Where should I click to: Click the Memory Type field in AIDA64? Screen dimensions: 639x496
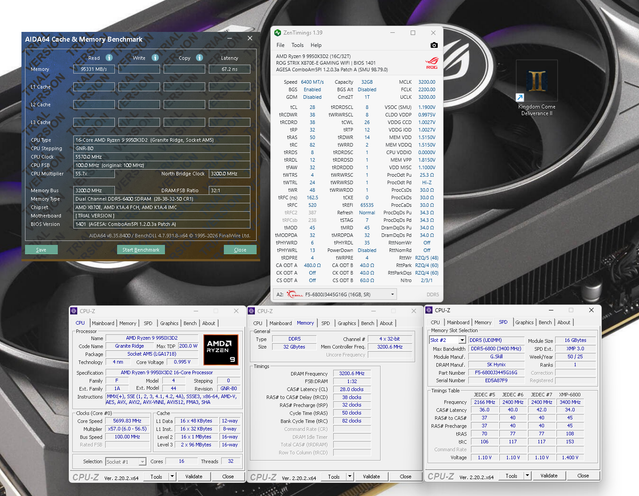click(162, 199)
